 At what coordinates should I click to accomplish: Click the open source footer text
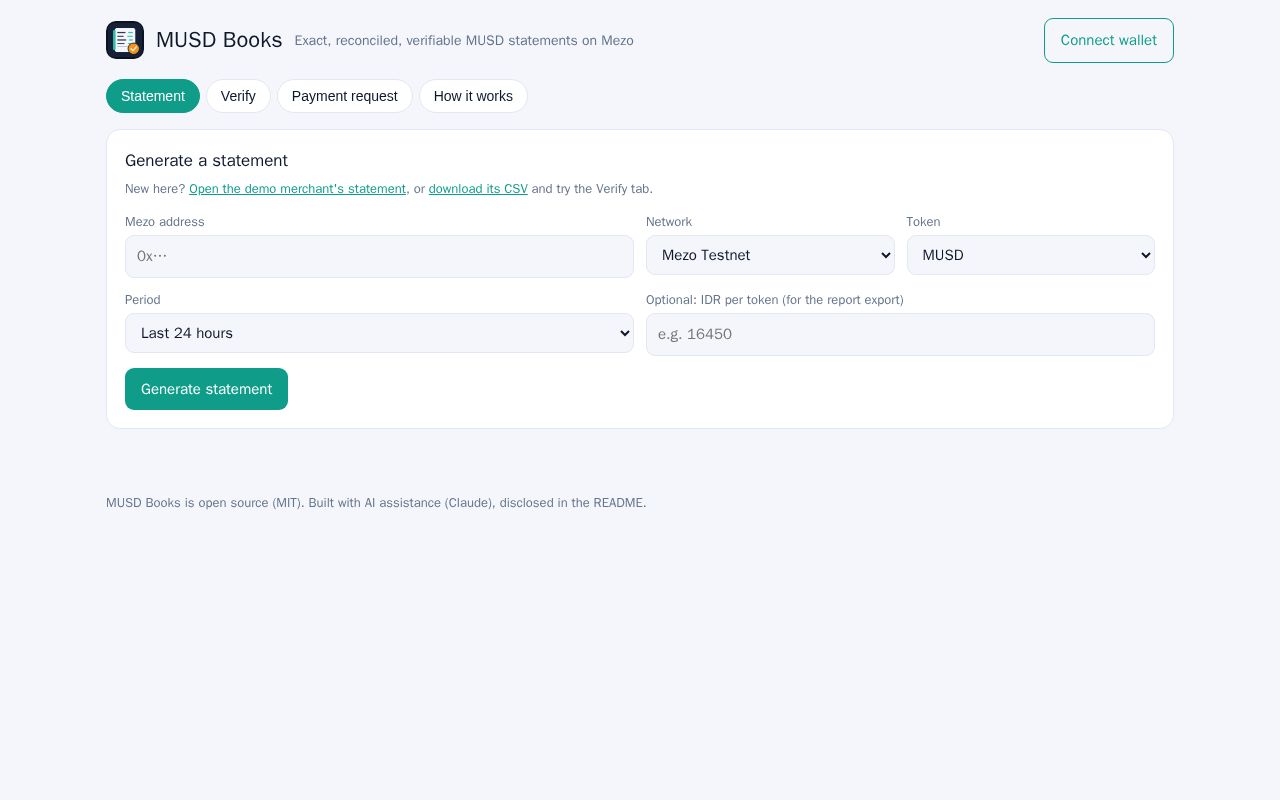tap(376, 503)
